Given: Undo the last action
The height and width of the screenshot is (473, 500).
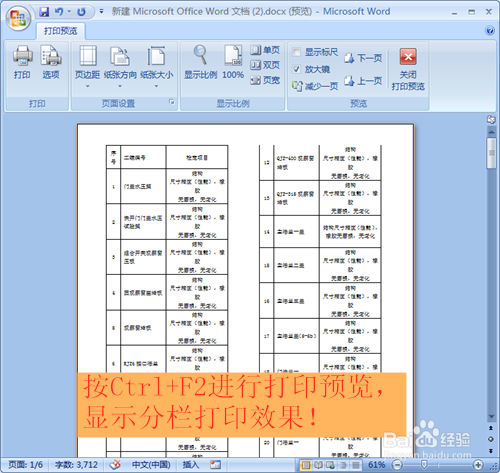Looking at the screenshot, I should click(59, 12).
